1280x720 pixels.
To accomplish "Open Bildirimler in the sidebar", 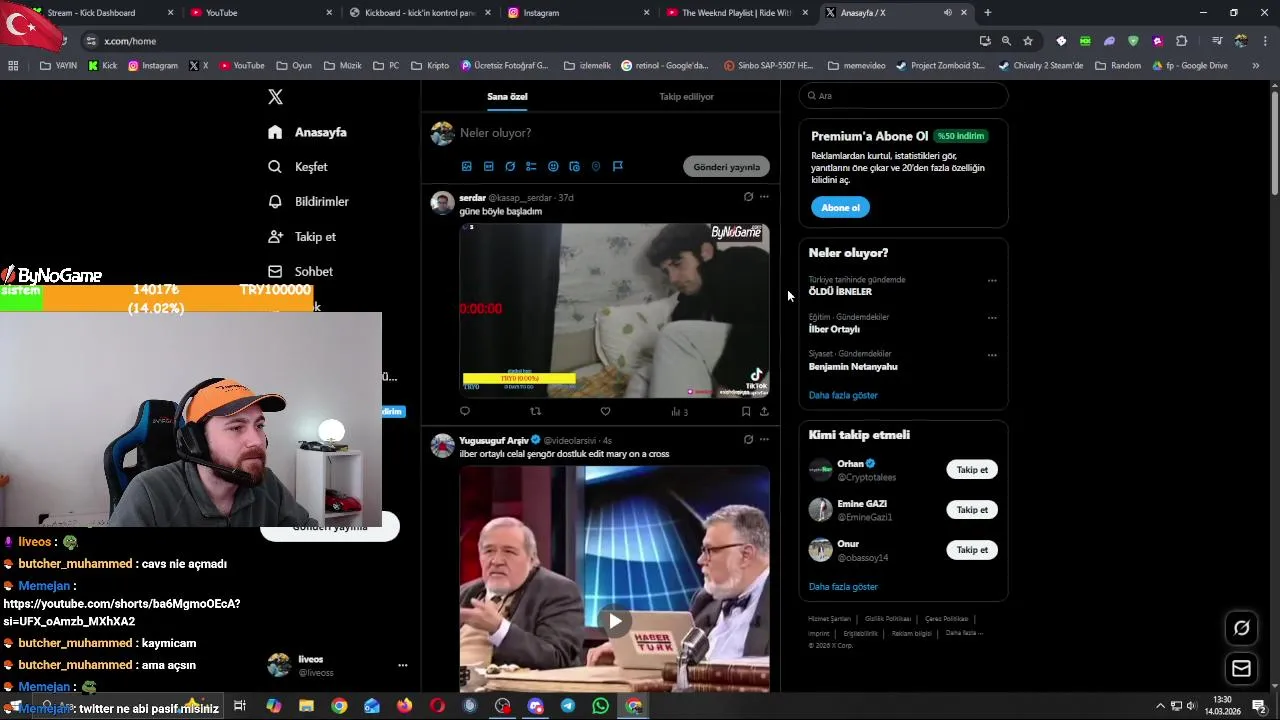I will click(309, 202).
